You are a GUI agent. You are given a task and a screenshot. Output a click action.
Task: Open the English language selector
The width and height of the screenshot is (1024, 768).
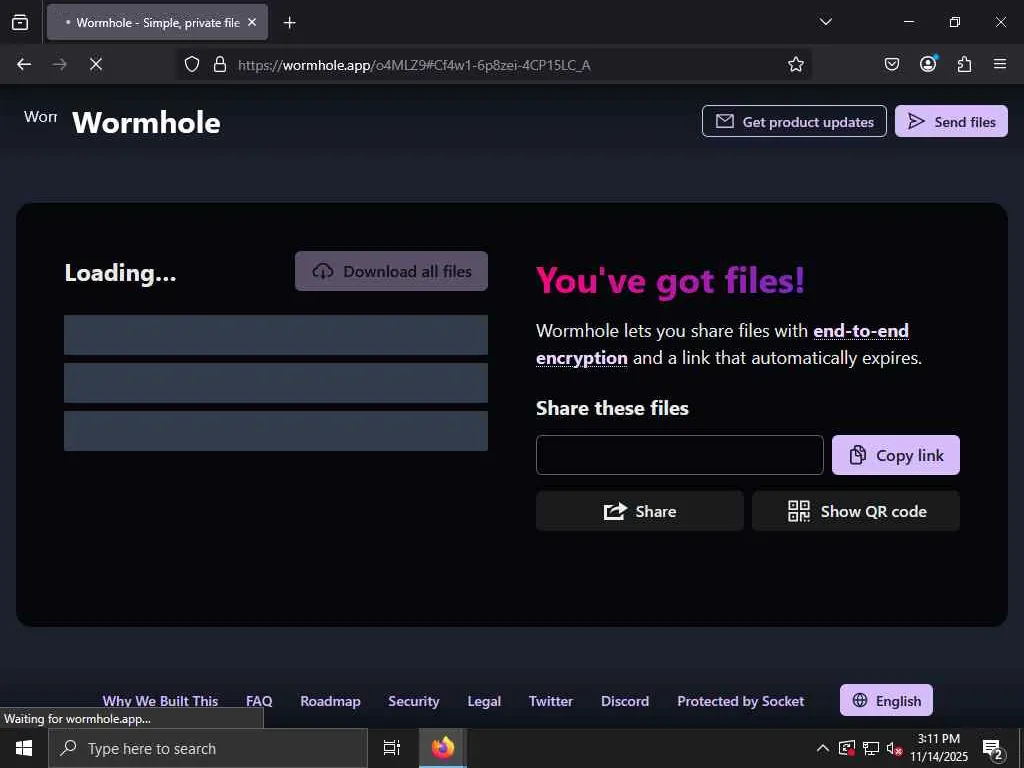click(886, 700)
